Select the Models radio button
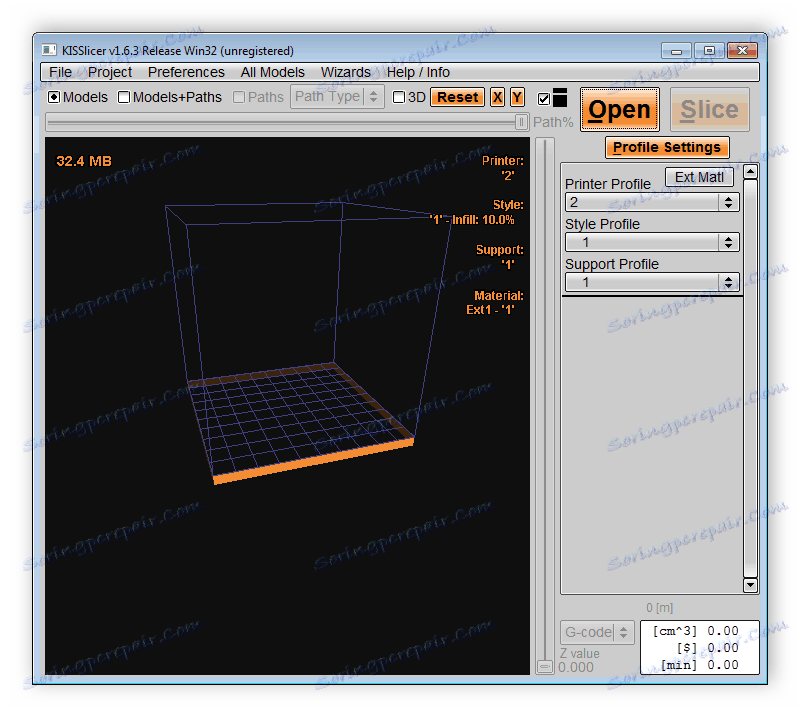The image size is (800, 717). click(x=55, y=98)
